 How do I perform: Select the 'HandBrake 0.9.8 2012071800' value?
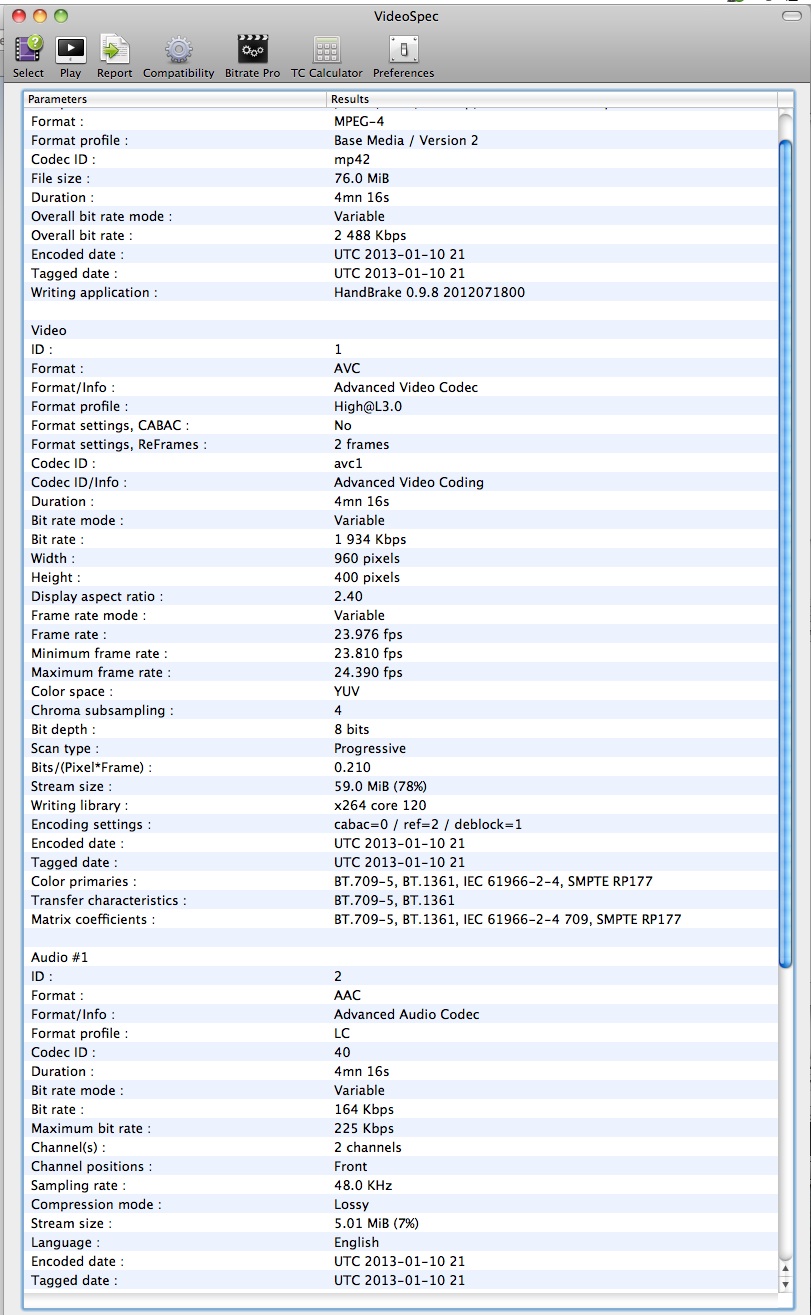pyautogui.click(x=429, y=292)
